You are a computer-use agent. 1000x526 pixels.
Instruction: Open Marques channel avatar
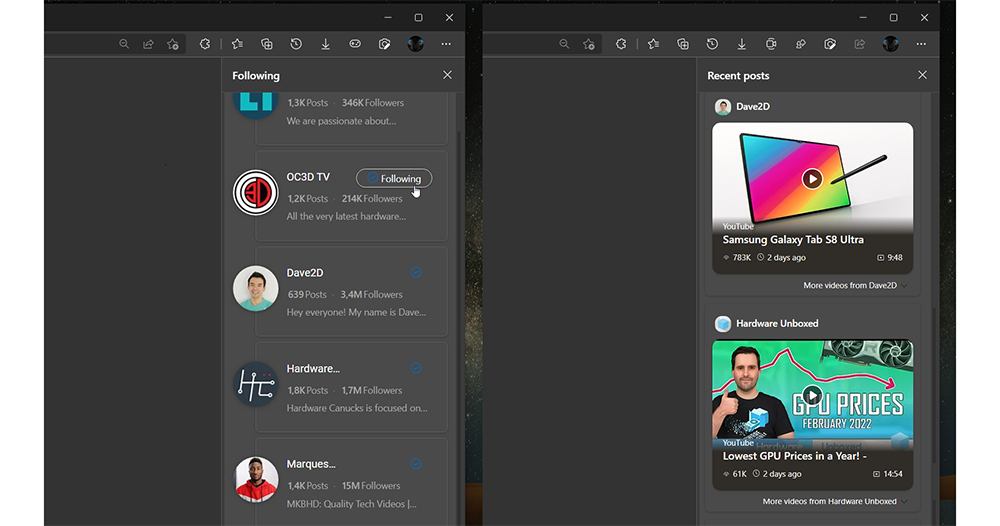pyautogui.click(x=256, y=479)
